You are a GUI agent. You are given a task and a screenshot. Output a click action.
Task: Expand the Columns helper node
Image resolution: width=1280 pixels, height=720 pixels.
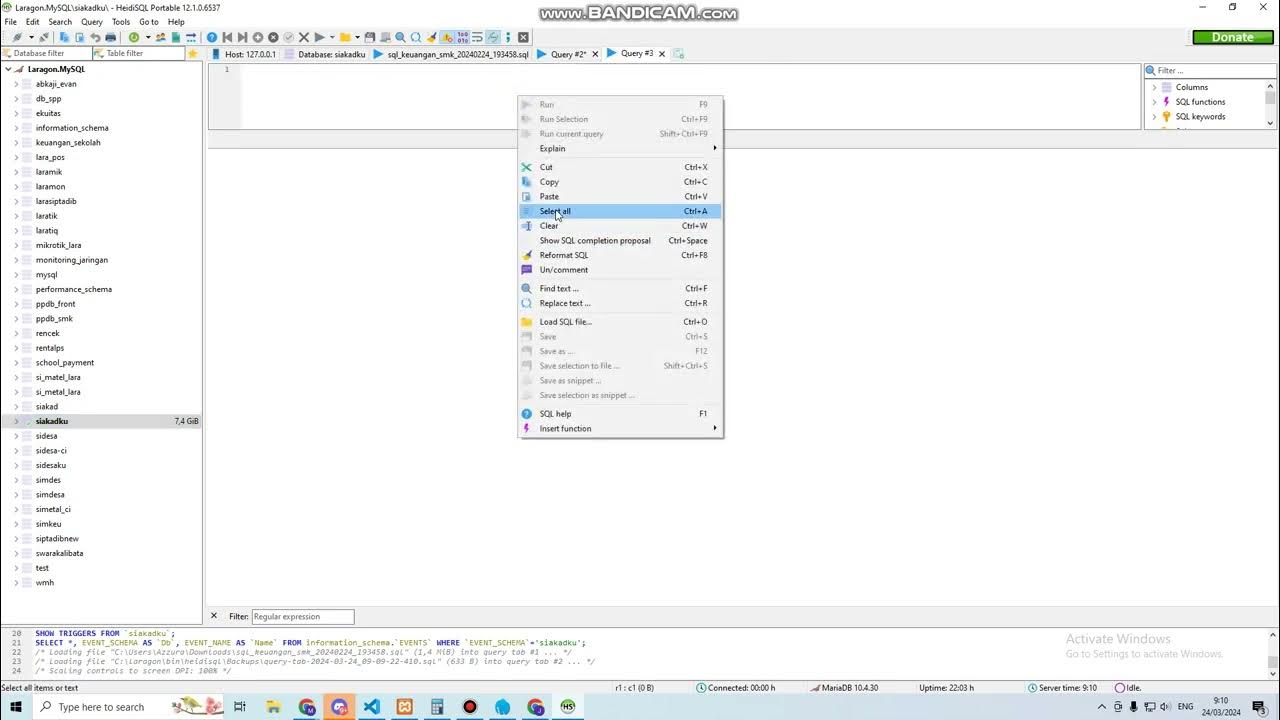[x=1154, y=87]
